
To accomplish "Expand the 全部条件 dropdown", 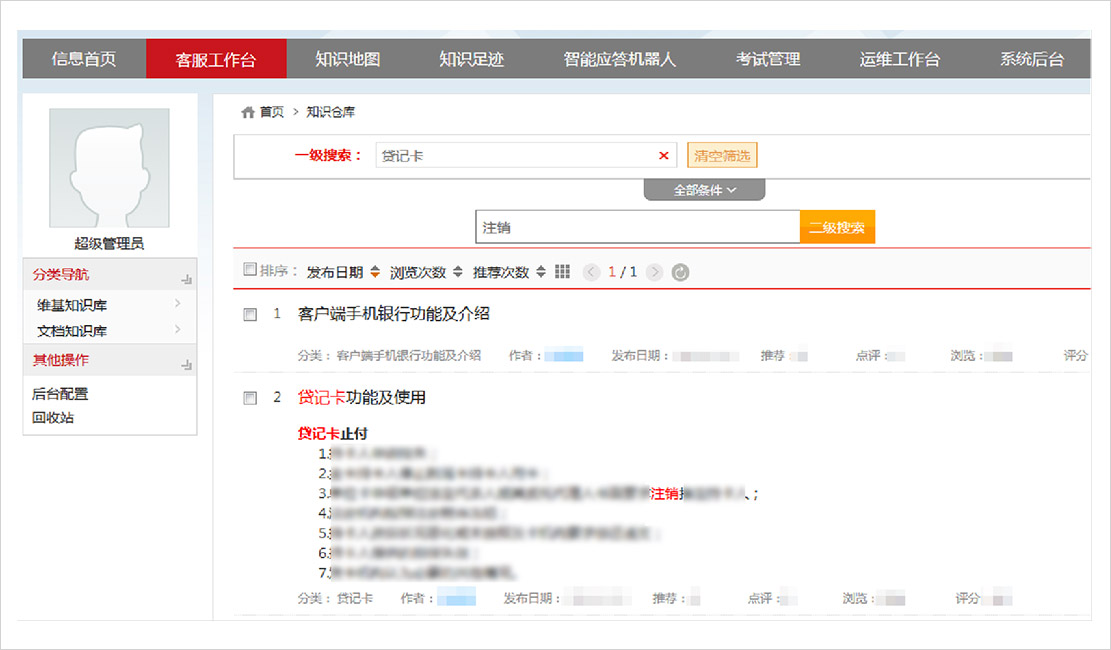I will pos(704,190).
